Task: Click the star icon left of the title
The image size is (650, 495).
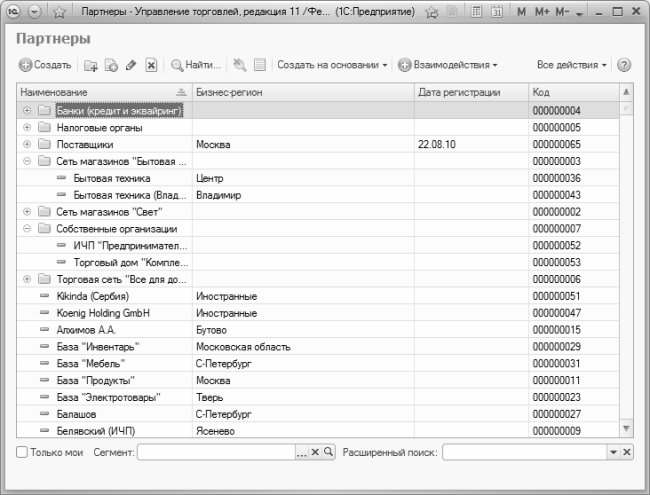Action: [x=59, y=12]
